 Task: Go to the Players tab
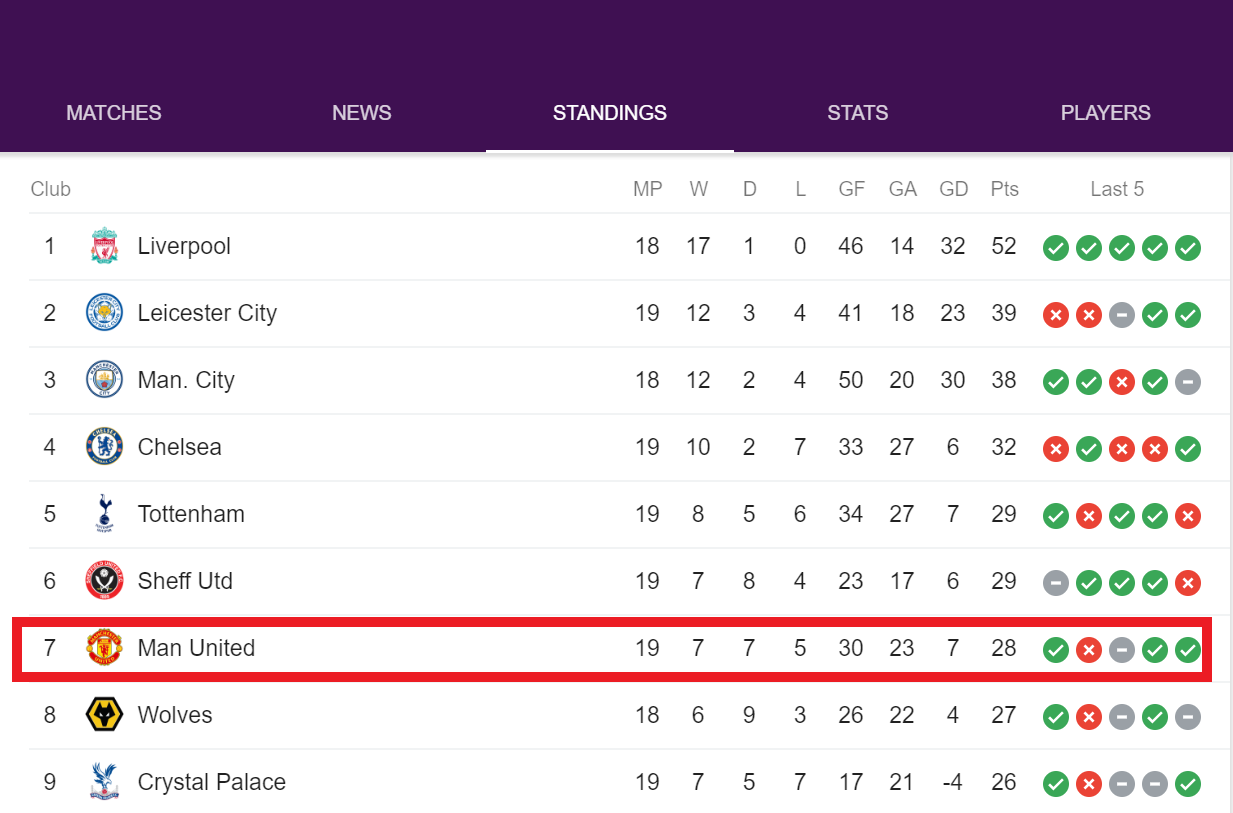[x=1106, y=113]
